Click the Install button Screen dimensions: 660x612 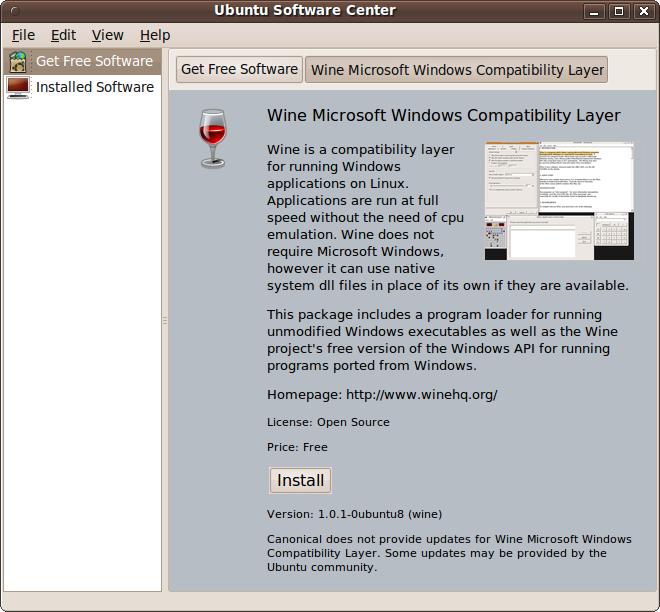coord(301,480)
